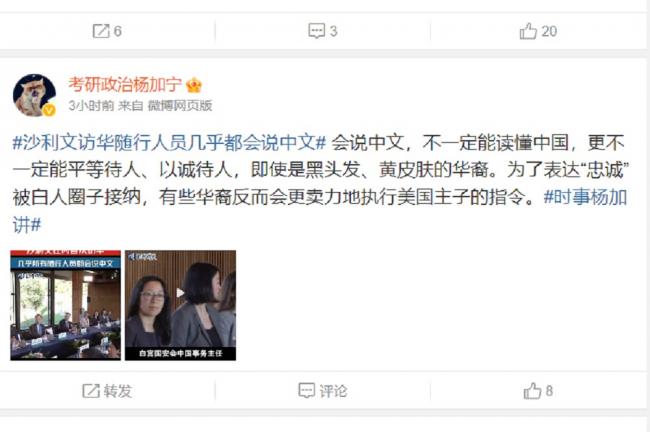Open comments icon with count 3
The image size is (650, 432).
point(317,31)
